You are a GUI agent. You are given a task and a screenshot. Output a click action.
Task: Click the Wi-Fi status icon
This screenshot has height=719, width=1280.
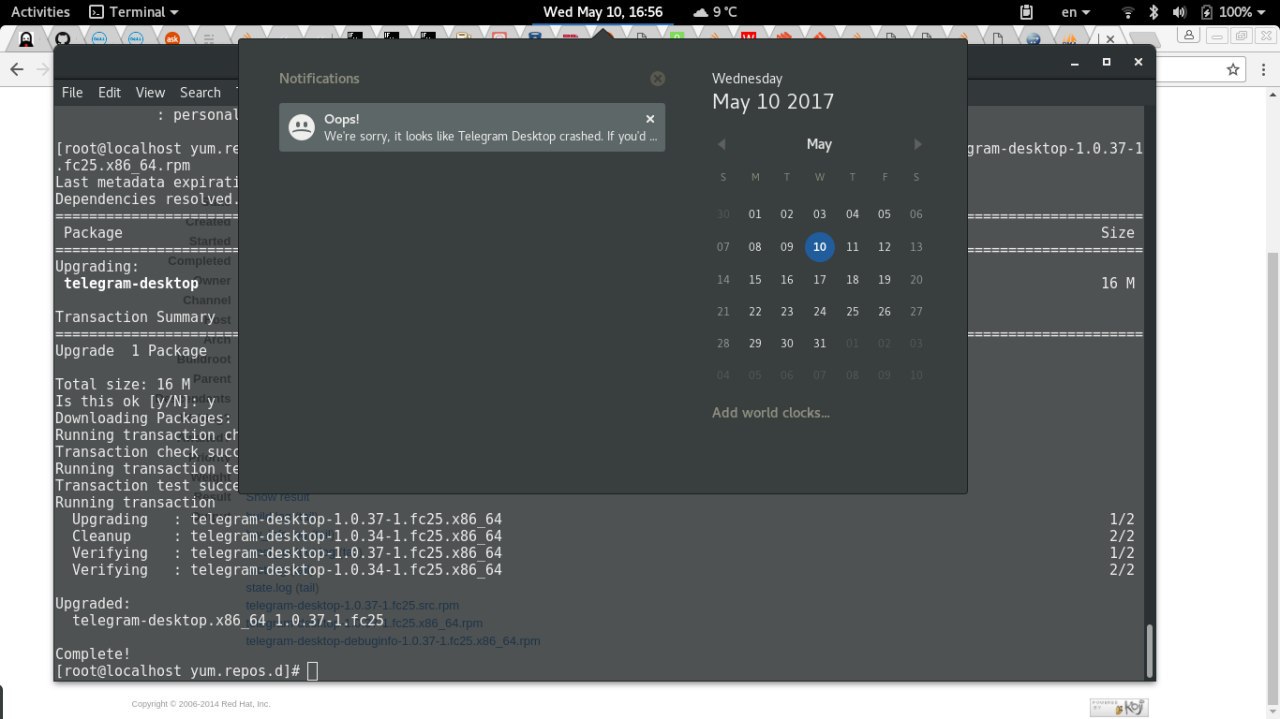point(1128,12)
